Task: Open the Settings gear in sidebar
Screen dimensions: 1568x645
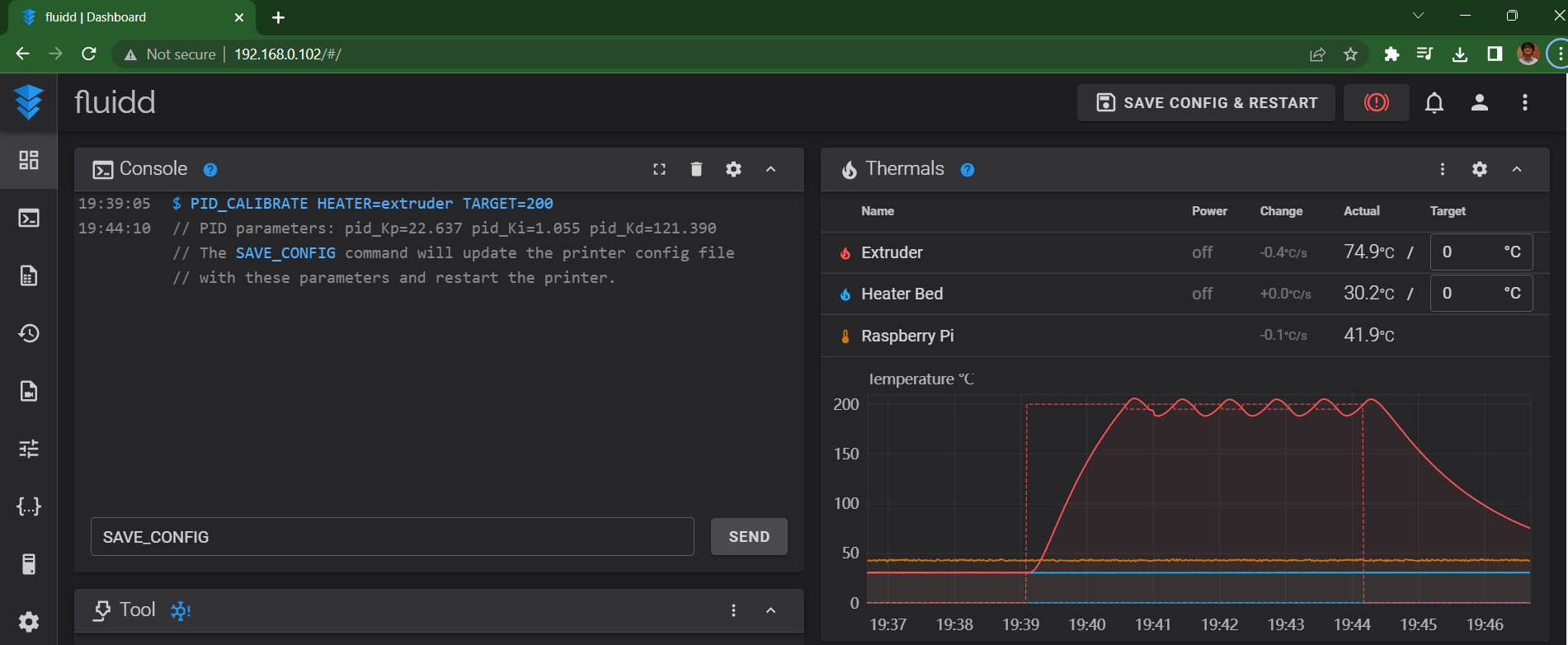Action: tap(29, 622)
